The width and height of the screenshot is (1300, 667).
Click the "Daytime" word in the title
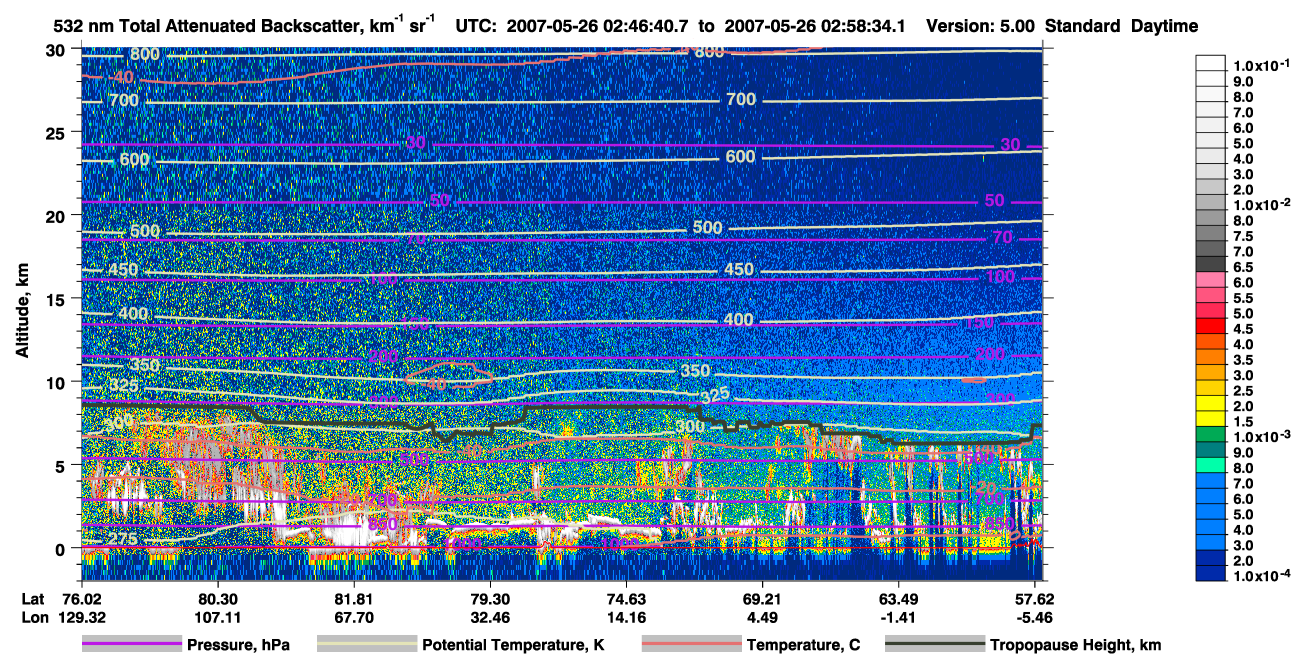(x=1164, y=25)
